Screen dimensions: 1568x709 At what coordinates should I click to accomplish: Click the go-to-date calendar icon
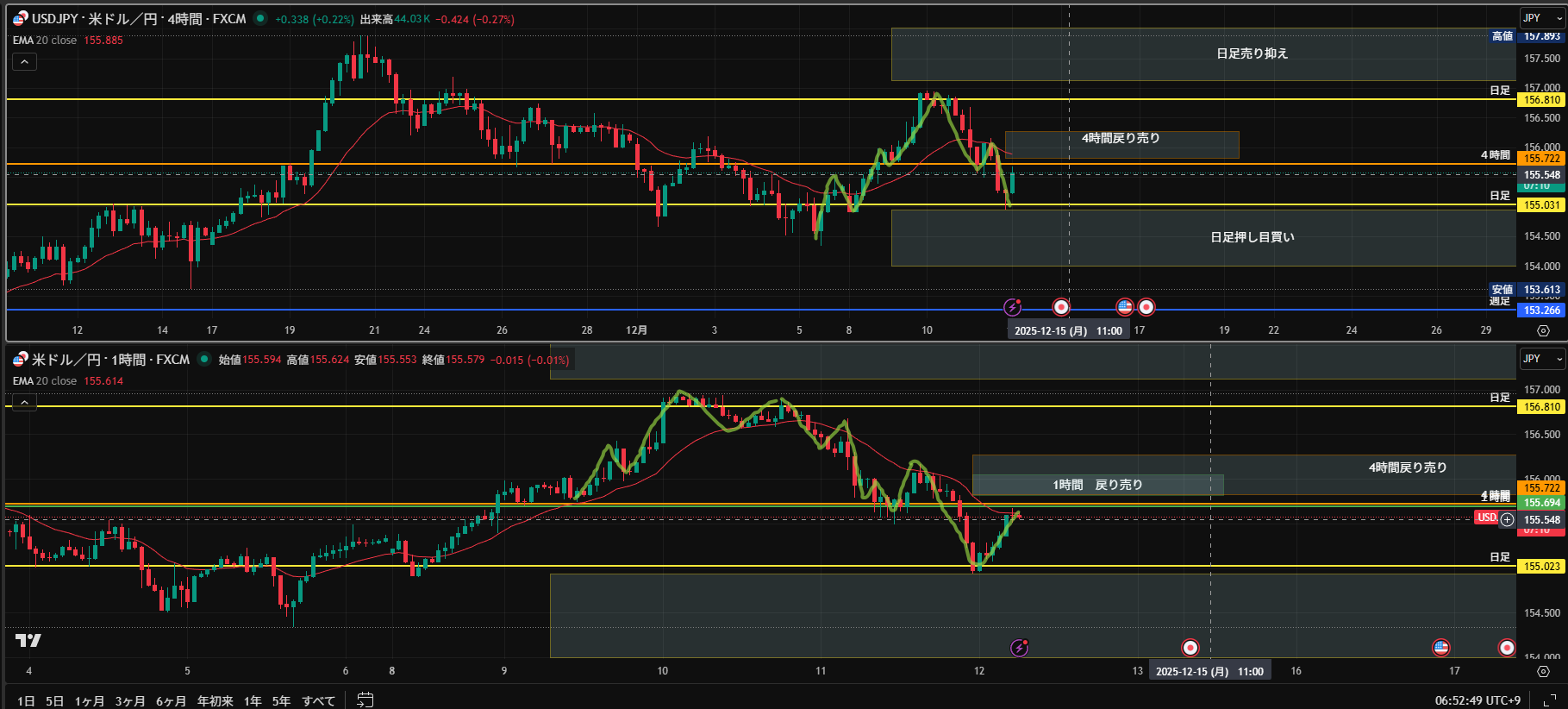coord(365,700)
